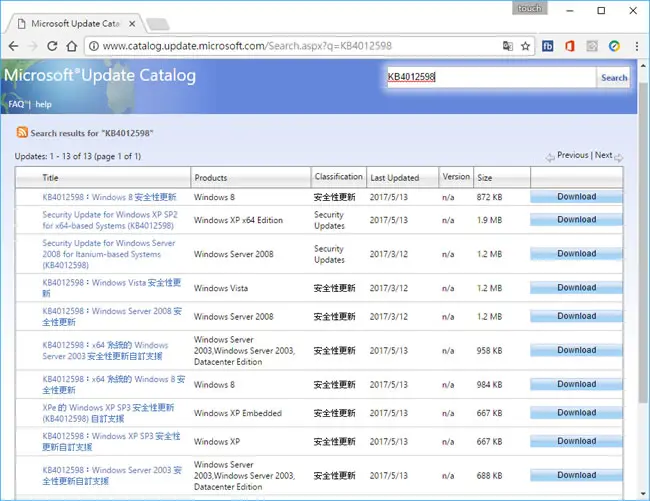Click the fb extension icon
Viewport: 650px width, 501px height.
coord(548,46)
